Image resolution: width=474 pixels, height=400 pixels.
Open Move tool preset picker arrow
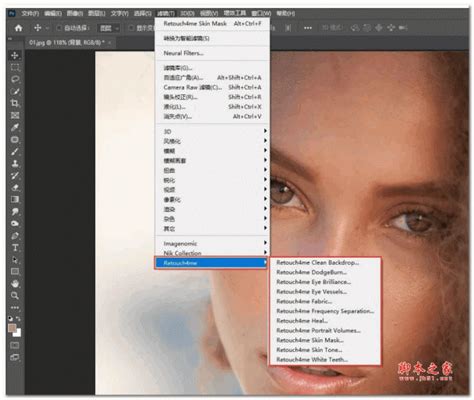(47, 28)
